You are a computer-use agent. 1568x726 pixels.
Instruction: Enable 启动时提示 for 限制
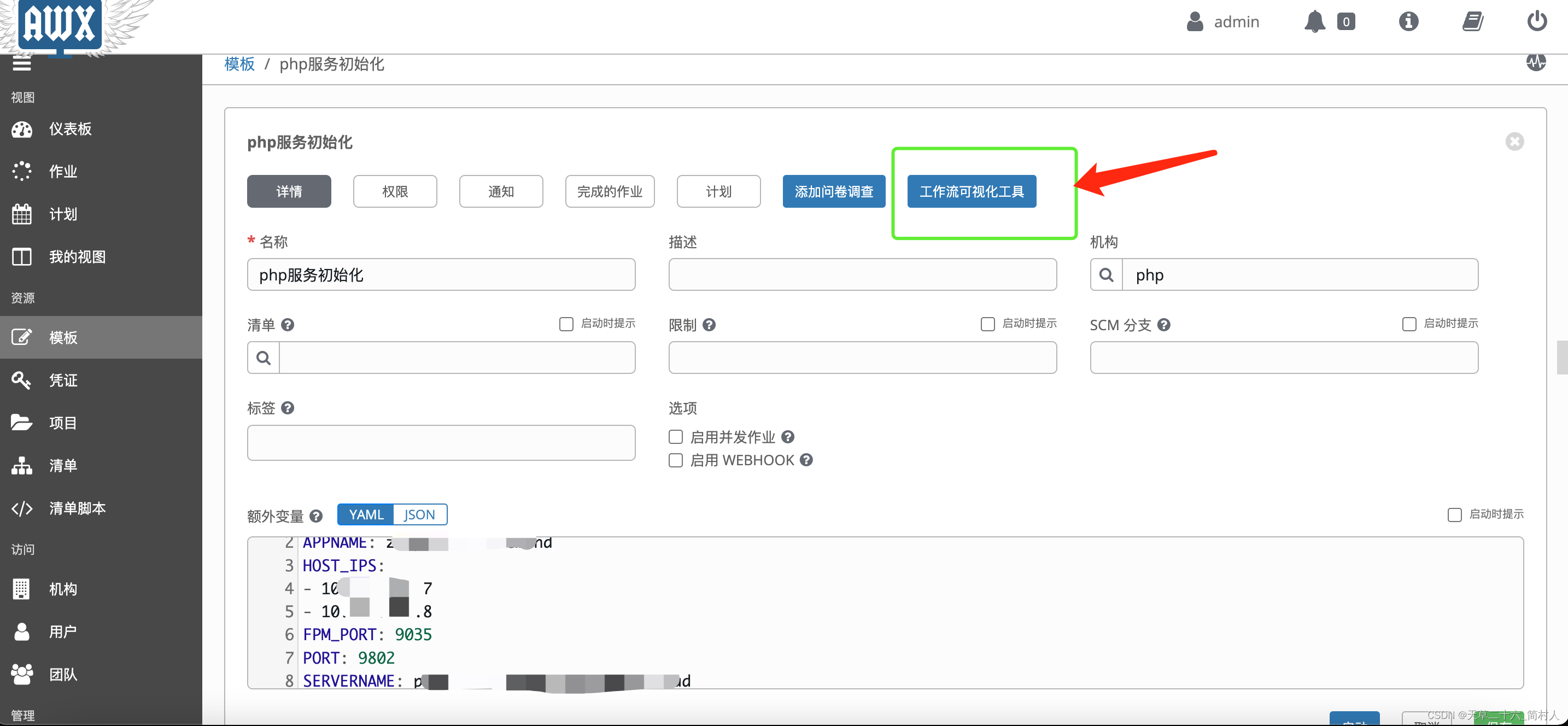click(987, 324)
